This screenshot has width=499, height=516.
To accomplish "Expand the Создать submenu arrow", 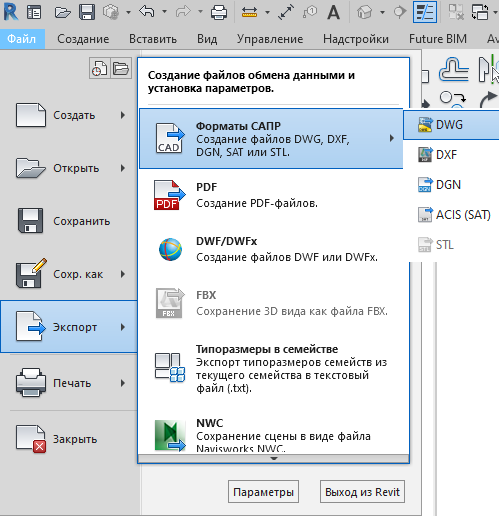I will 123,115.
